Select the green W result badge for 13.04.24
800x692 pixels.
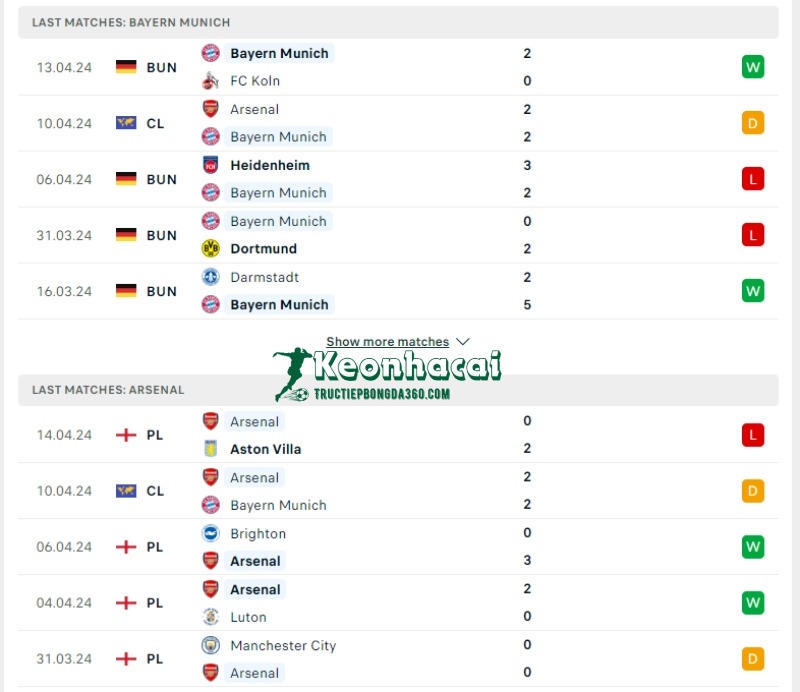click(753, 67)
